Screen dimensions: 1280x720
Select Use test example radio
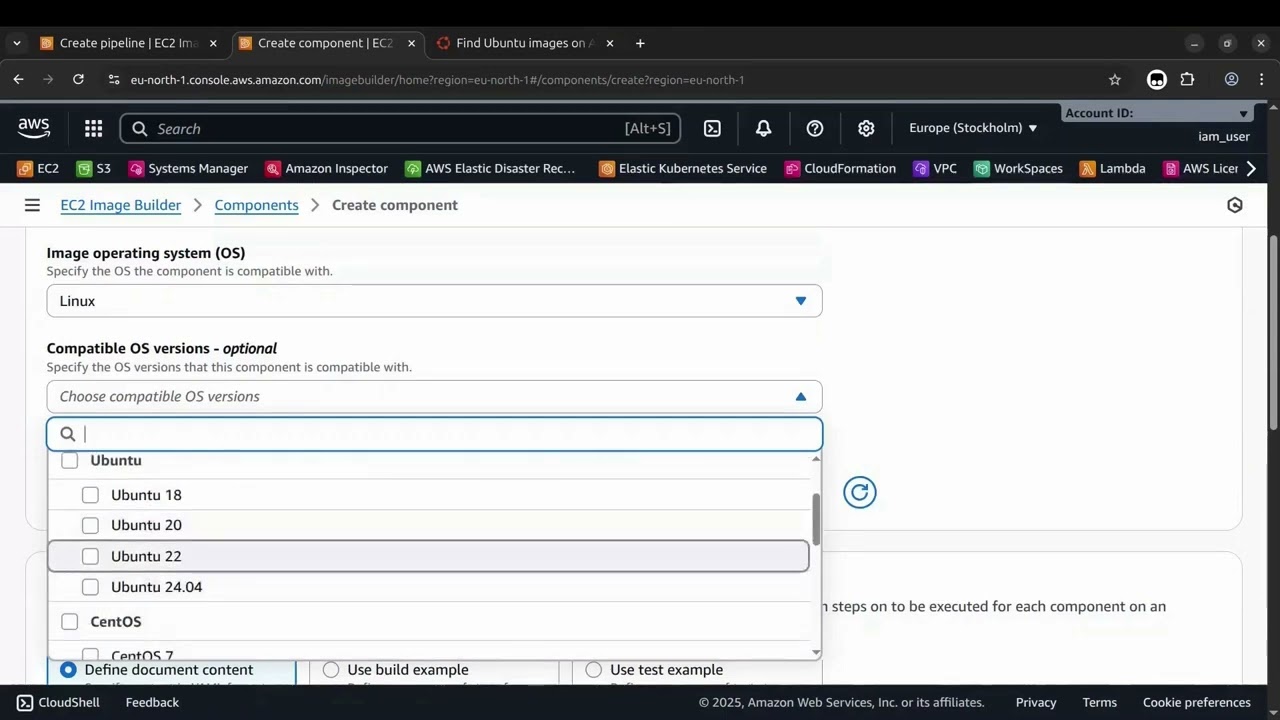594,670
